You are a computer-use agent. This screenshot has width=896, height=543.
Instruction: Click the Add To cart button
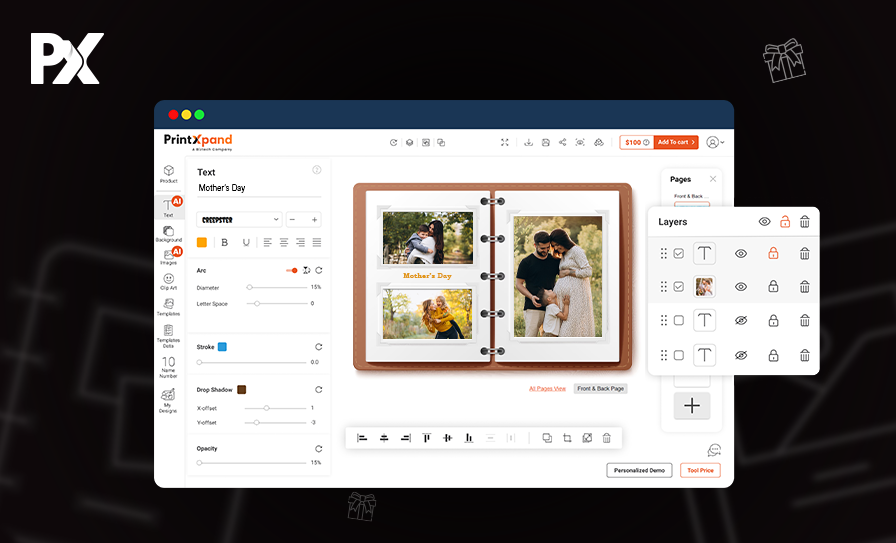676,143
